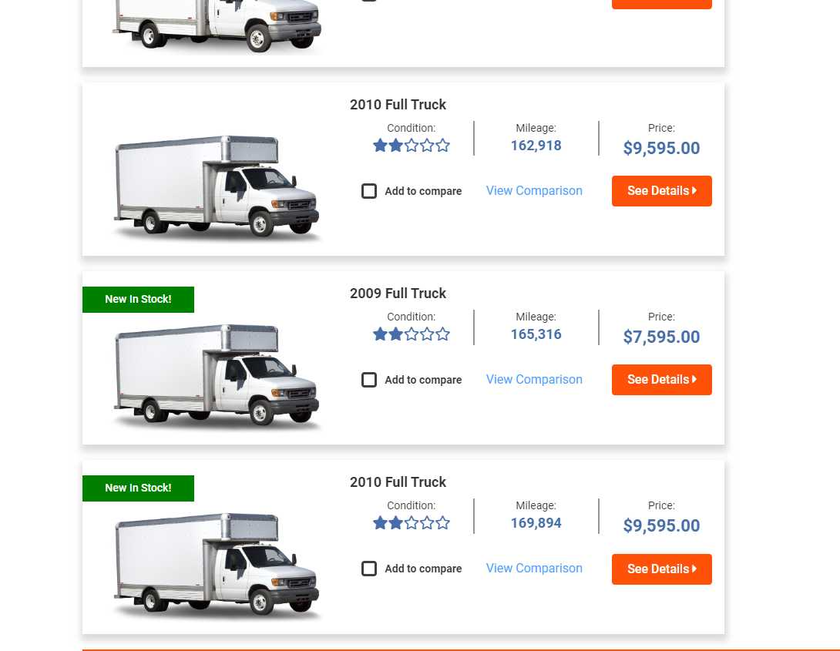Click New In Stock badge on 2009 truck
The width and height of the screenshot is (840, 651).
pyautogui.click(x=138, y=300)
